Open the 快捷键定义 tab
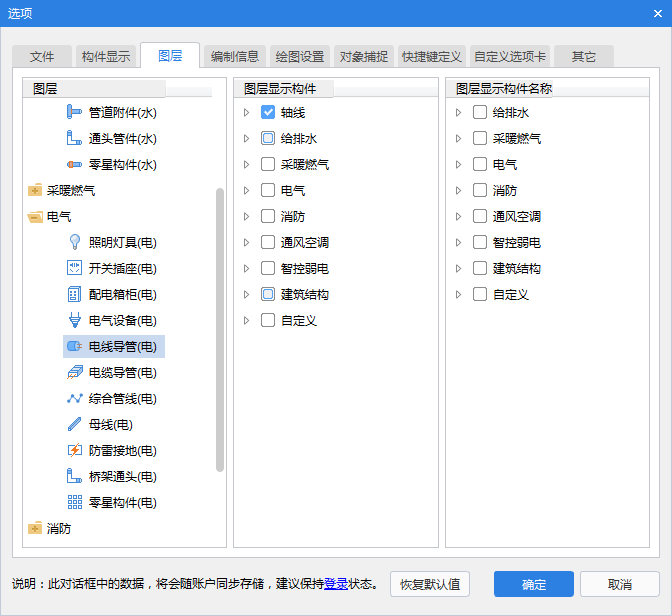Viewport: 672px width, 616px height. [431, 57]
